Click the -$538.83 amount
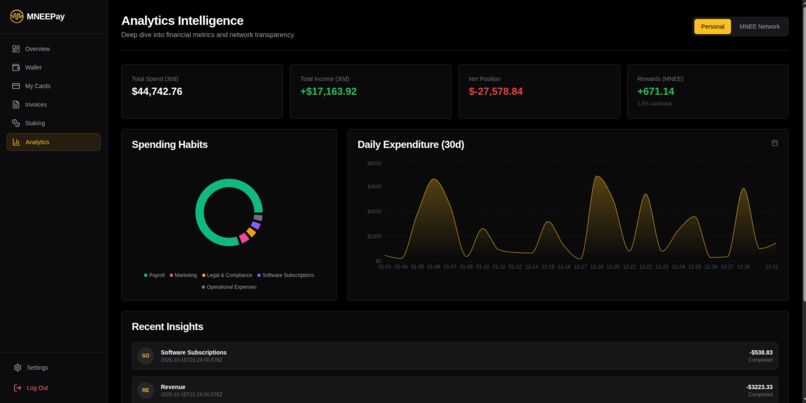The width and height of the screenshot is (806, 403). [761, 353]
